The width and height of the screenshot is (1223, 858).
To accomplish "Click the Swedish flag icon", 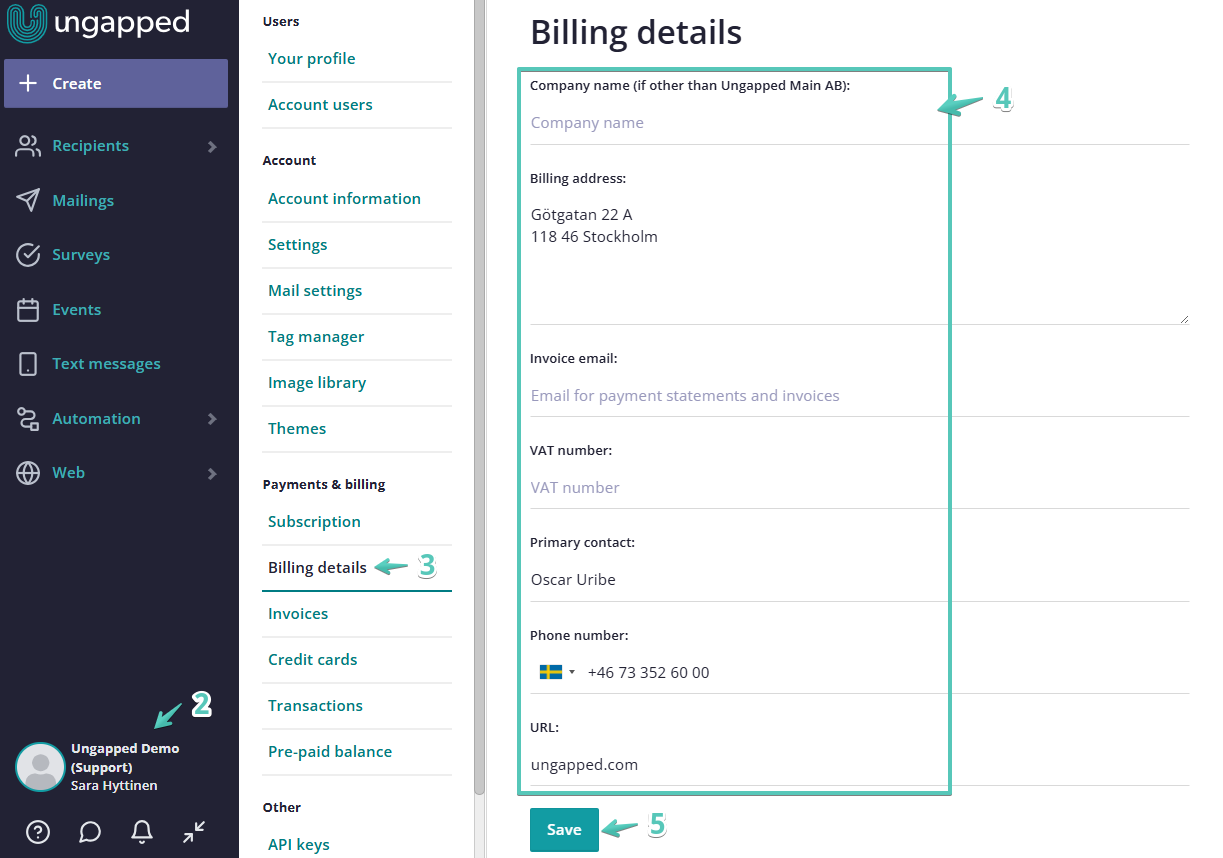I will [551, 672].
